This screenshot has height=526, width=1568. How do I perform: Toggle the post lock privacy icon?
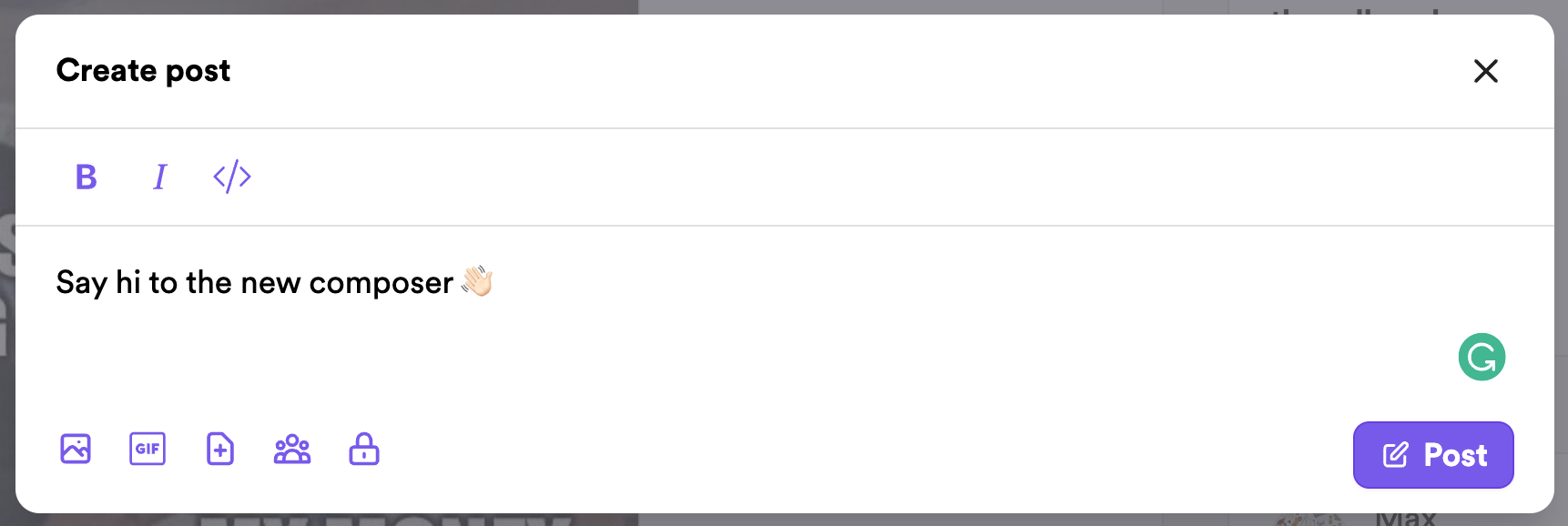click(x=364, y=449)
